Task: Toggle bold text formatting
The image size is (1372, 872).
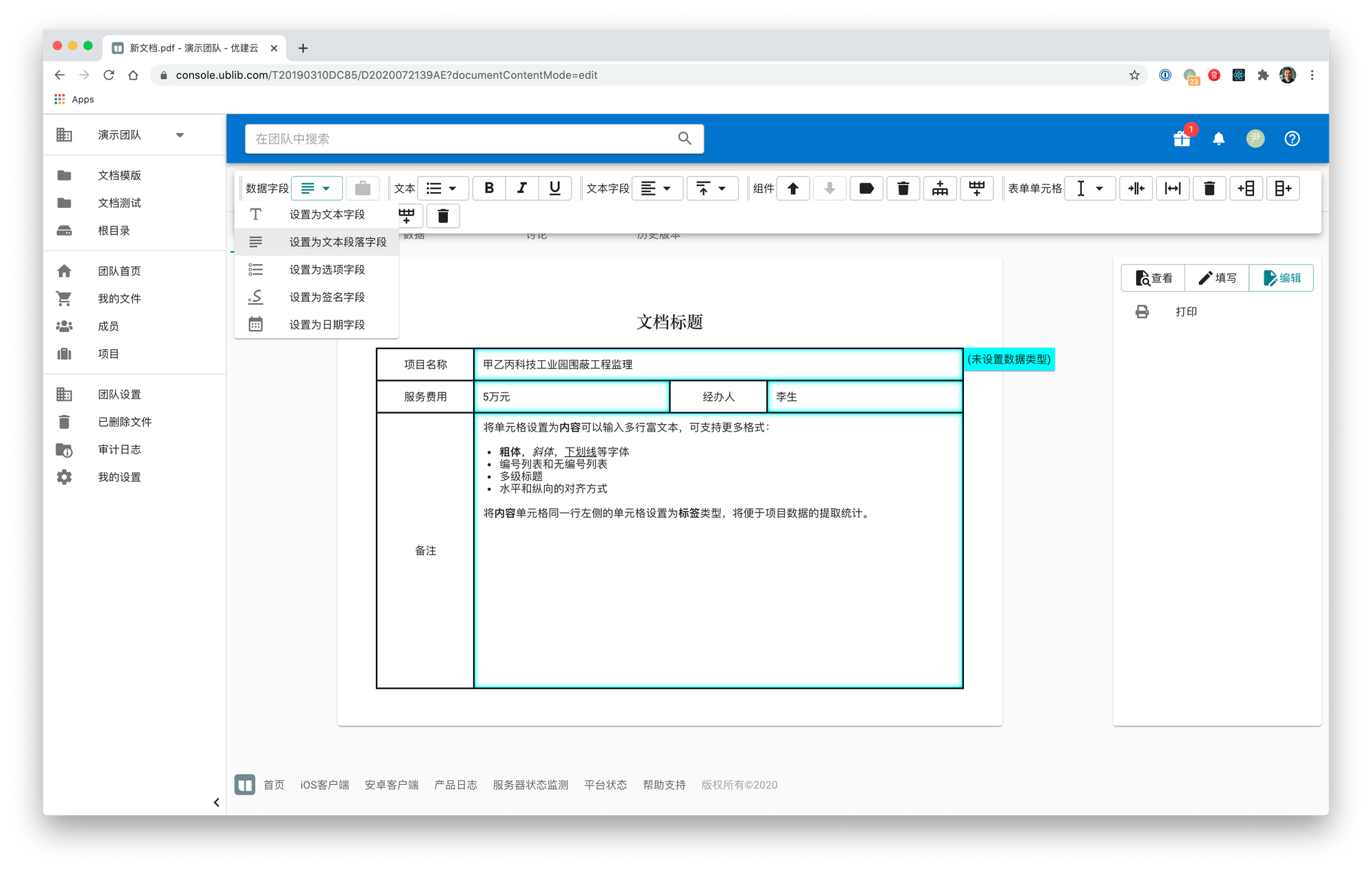Action: click(x=489, y=188)
